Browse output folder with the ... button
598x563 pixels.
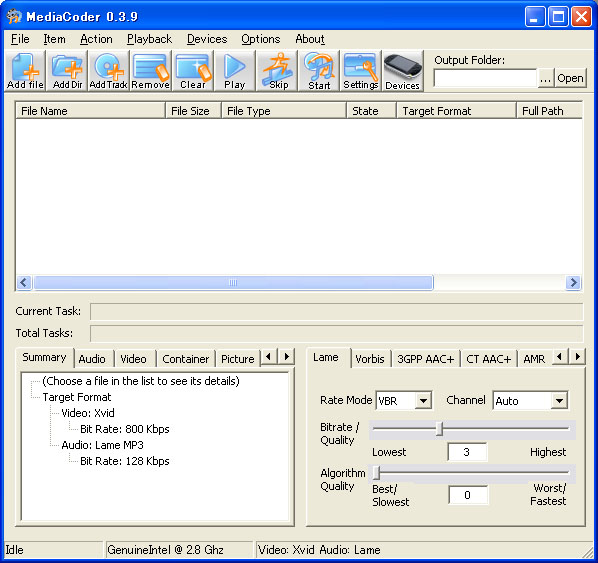point(545,78)
